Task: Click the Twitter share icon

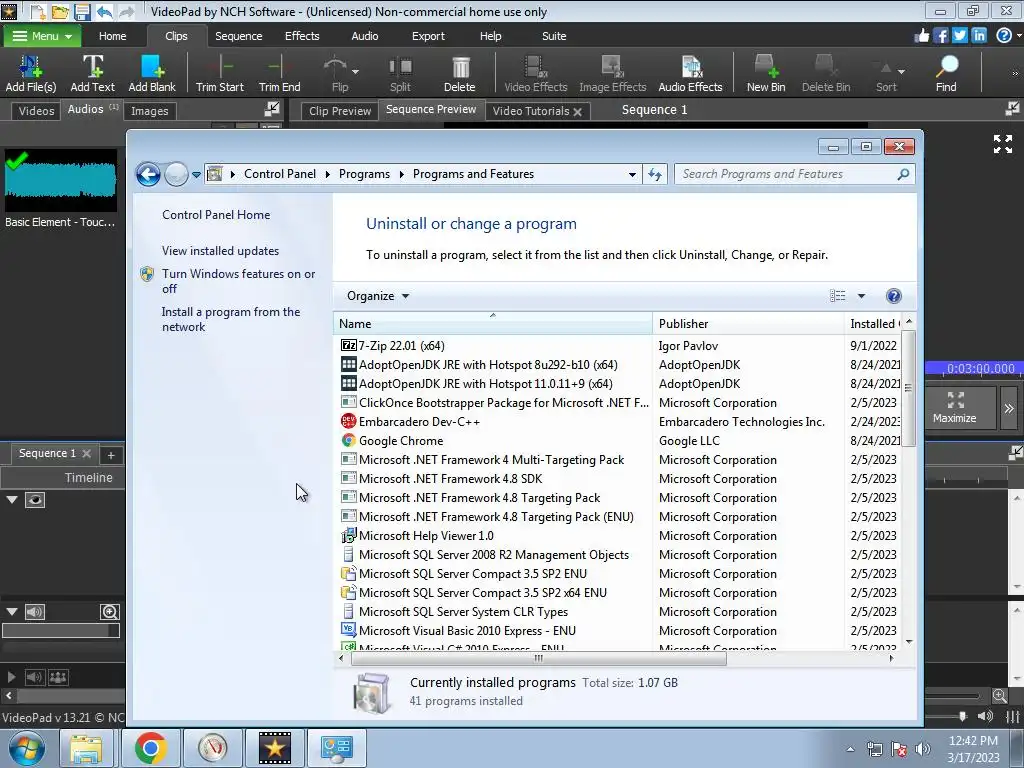Action: tap(959, 35)
